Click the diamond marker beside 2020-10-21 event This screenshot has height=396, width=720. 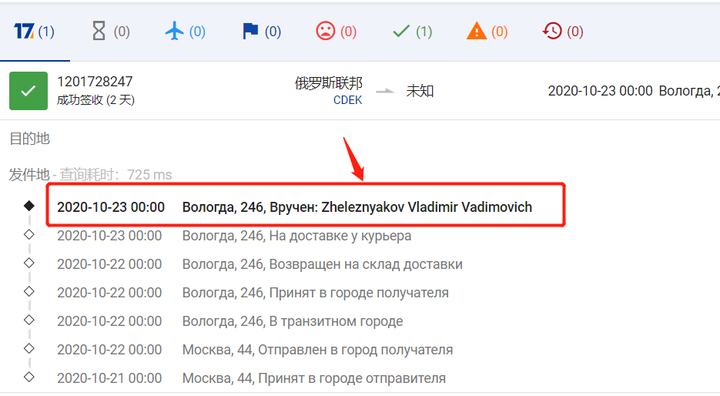(29, 377)
